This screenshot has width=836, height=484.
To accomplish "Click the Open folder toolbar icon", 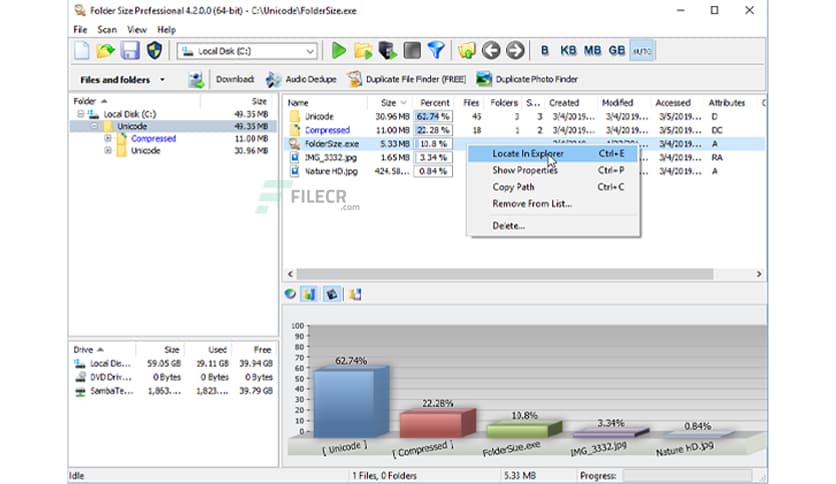I will (x=106, y=51).
